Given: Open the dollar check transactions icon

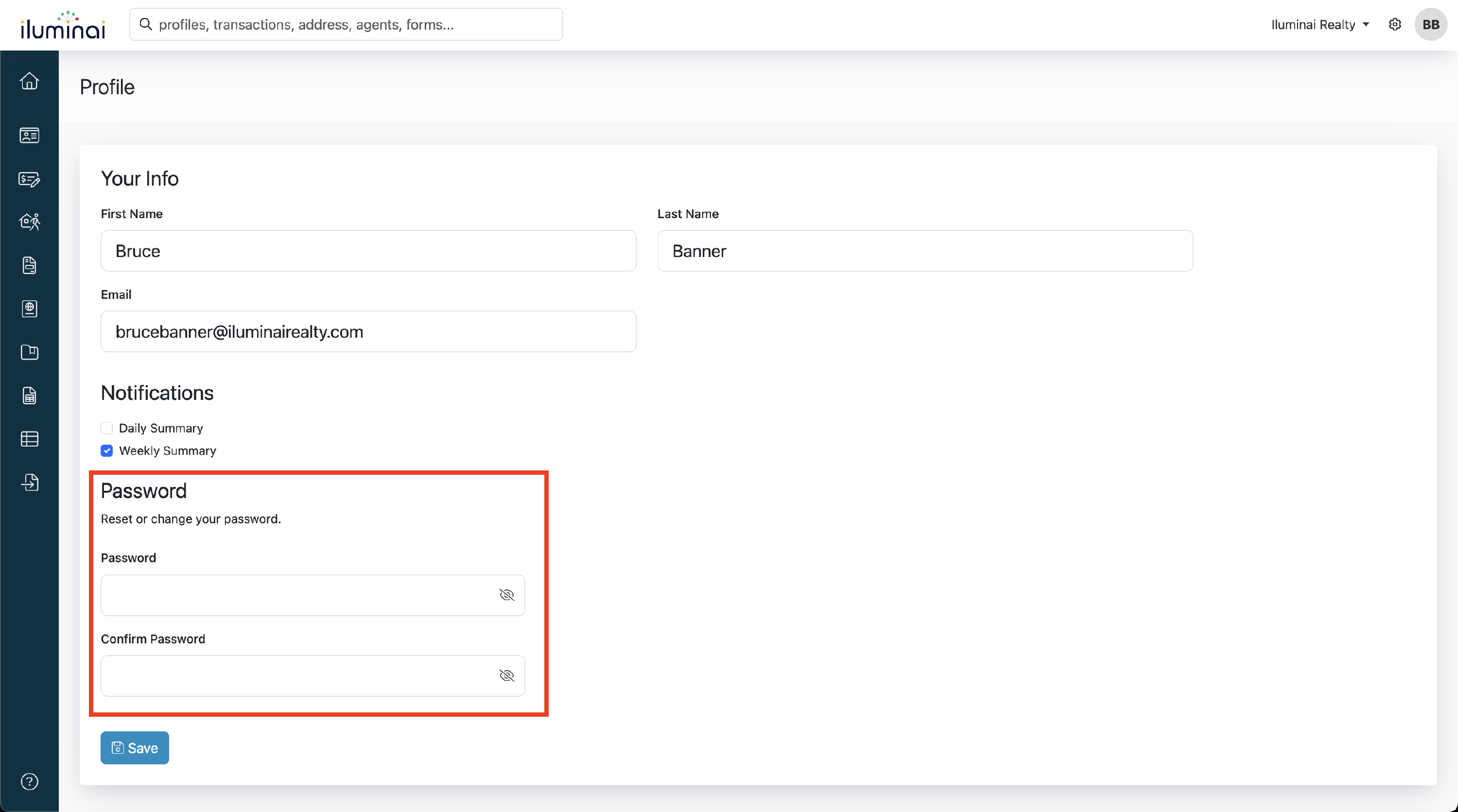Looking at the screenshot, I should pos(30,179).
